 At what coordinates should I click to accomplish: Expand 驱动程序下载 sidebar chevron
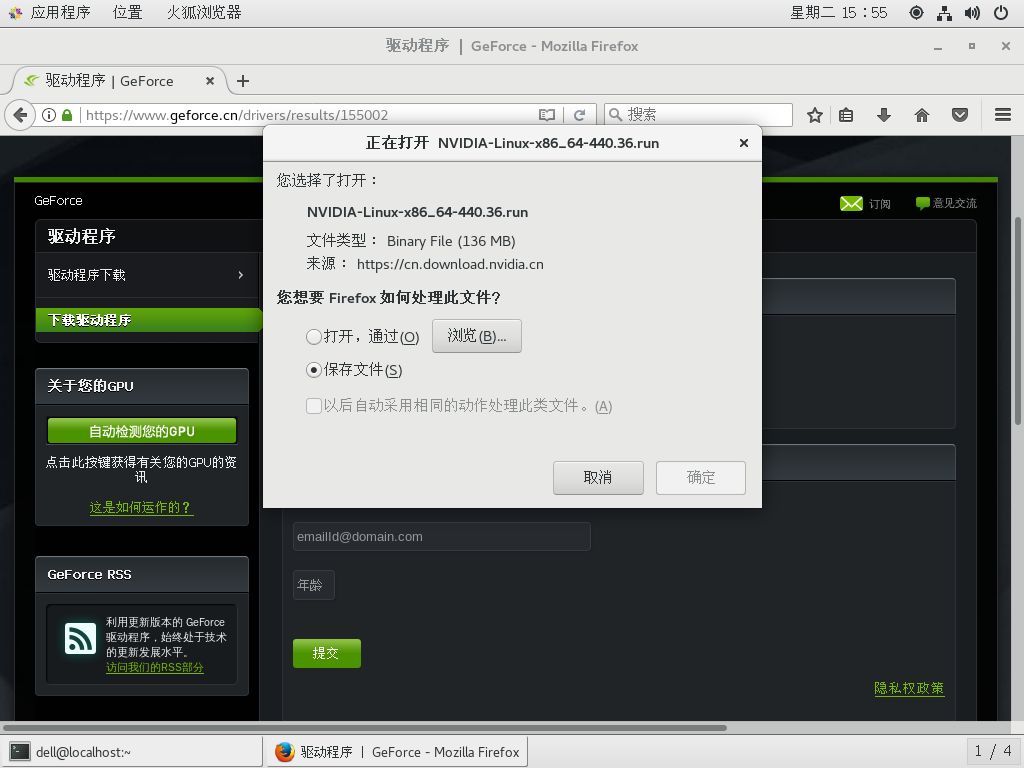point(240,275)
